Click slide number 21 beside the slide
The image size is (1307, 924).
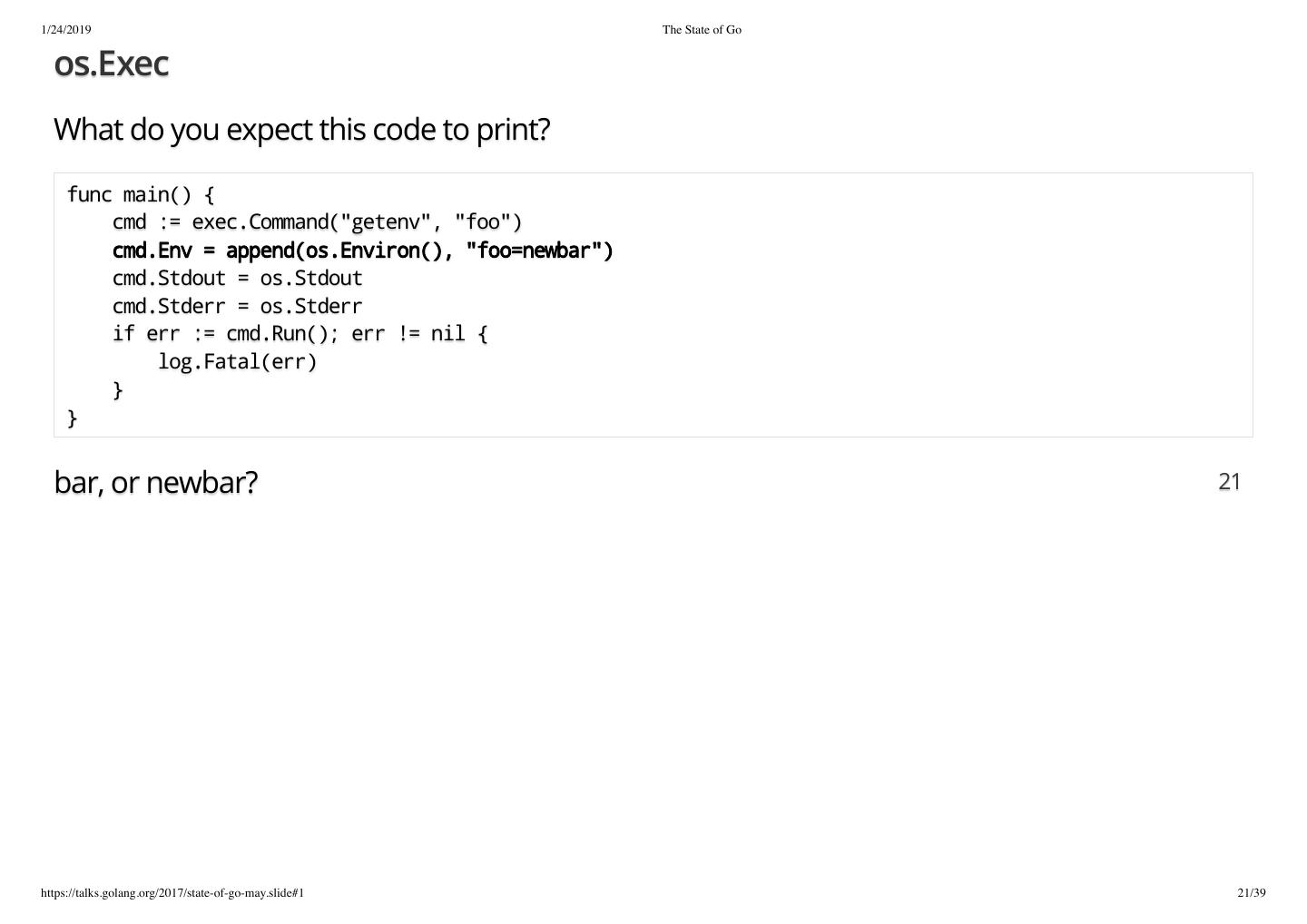[1229, 482]
